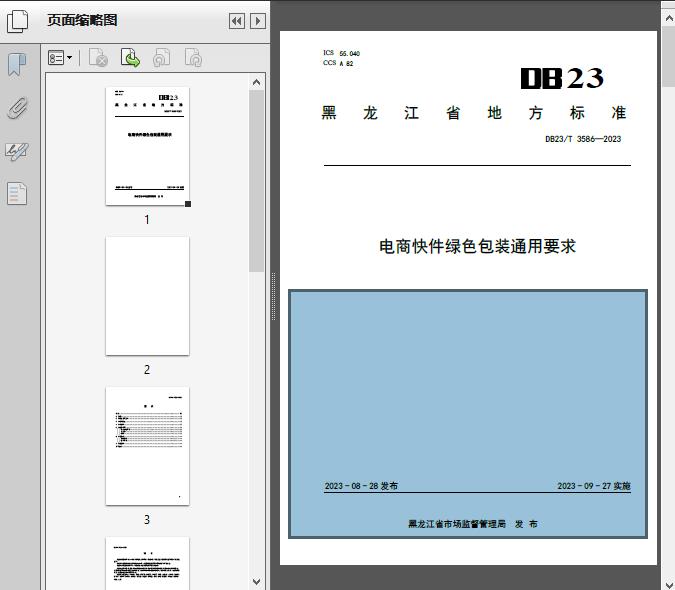This screenshot has width=675, height=590.
Task: Rotate pages counterclockwise icon
Action: [162, 59]
